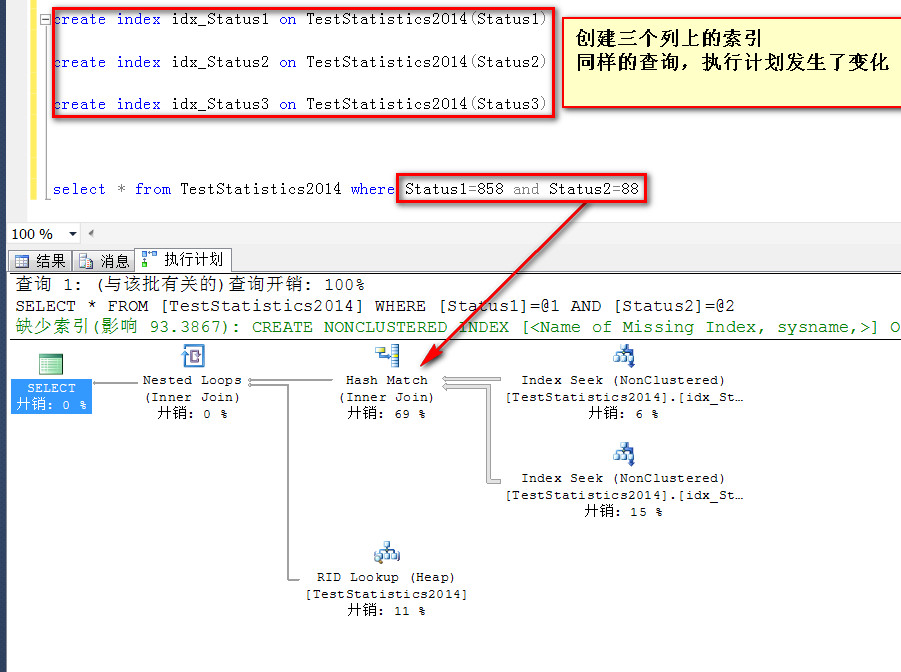This screenshot has width=901, height=672.
Task: Click the Index Seek label with 15 % cost
Action: pyautogui.click(x=623, y=478)
